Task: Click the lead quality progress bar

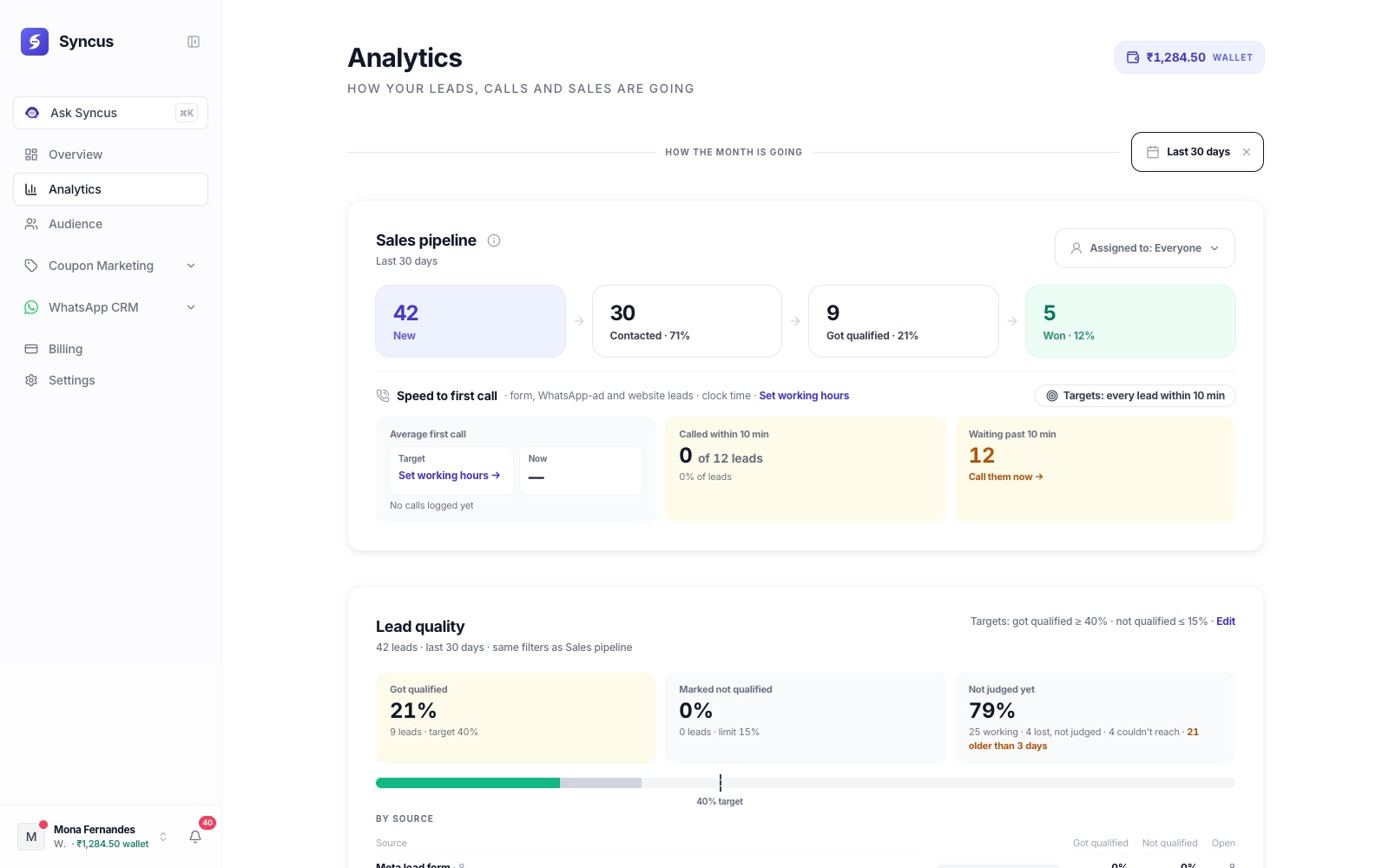Action: (805, 783)
